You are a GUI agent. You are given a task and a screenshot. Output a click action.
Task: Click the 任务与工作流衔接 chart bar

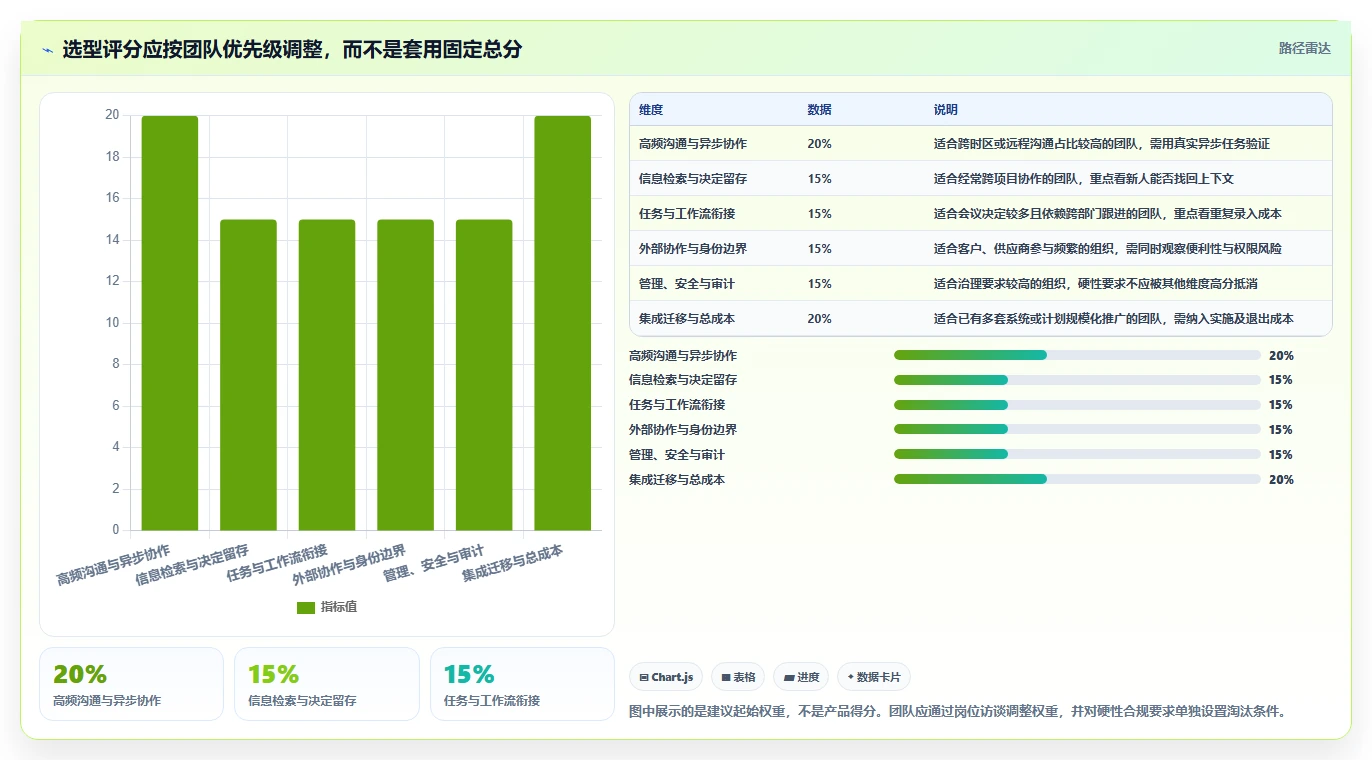(327, 375)
